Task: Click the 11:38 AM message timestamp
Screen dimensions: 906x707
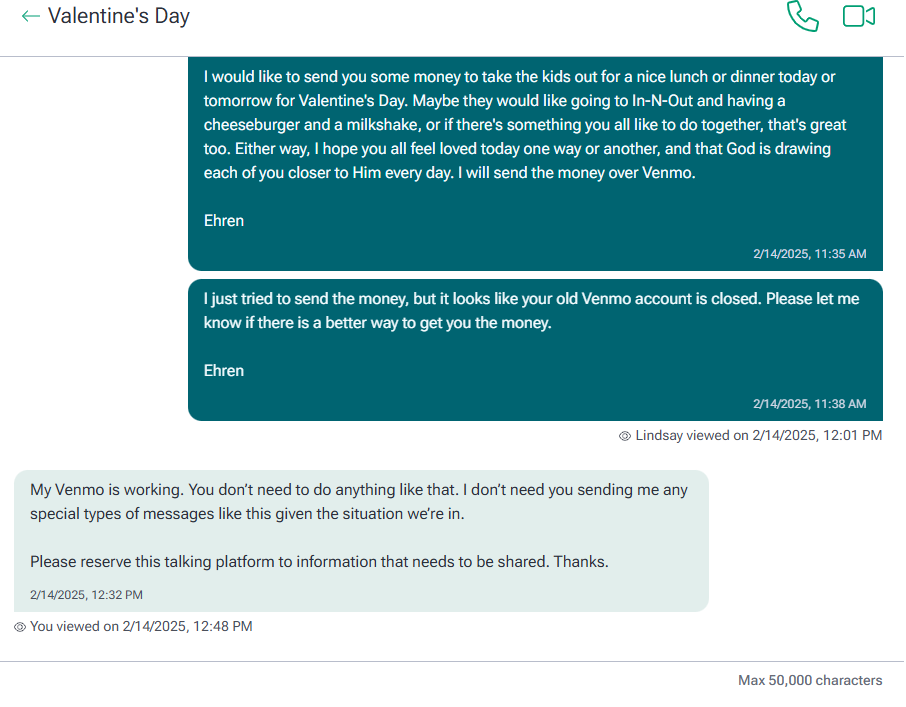Action: (809, 404)
